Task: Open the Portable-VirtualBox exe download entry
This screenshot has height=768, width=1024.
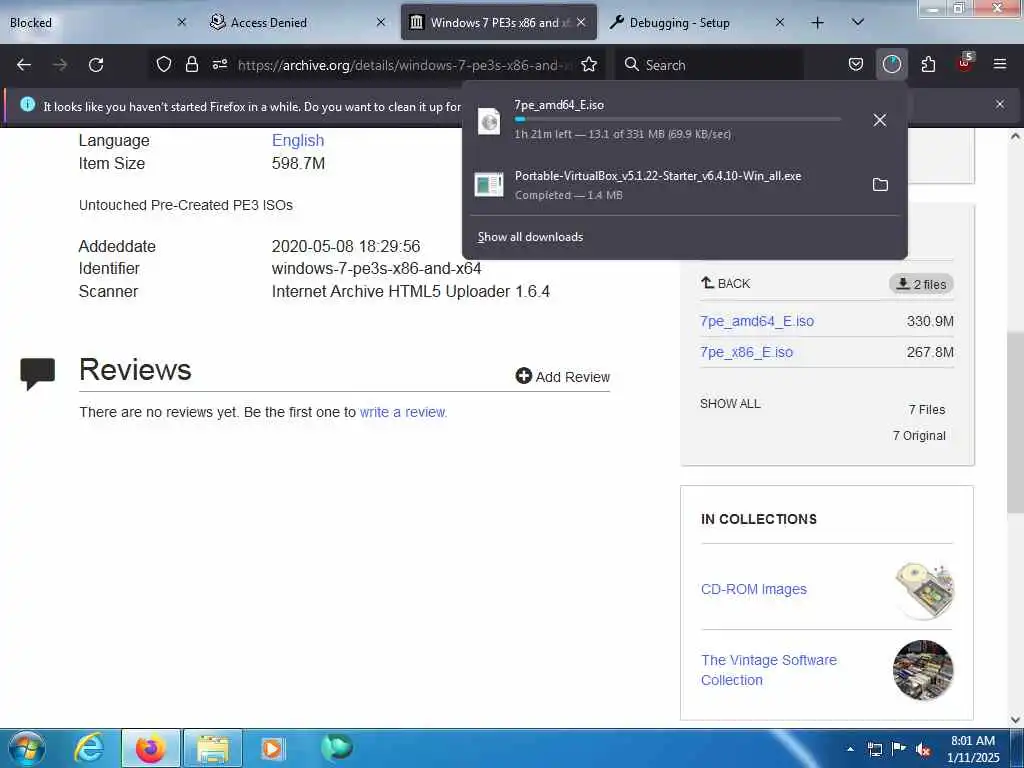Action: 665,185
